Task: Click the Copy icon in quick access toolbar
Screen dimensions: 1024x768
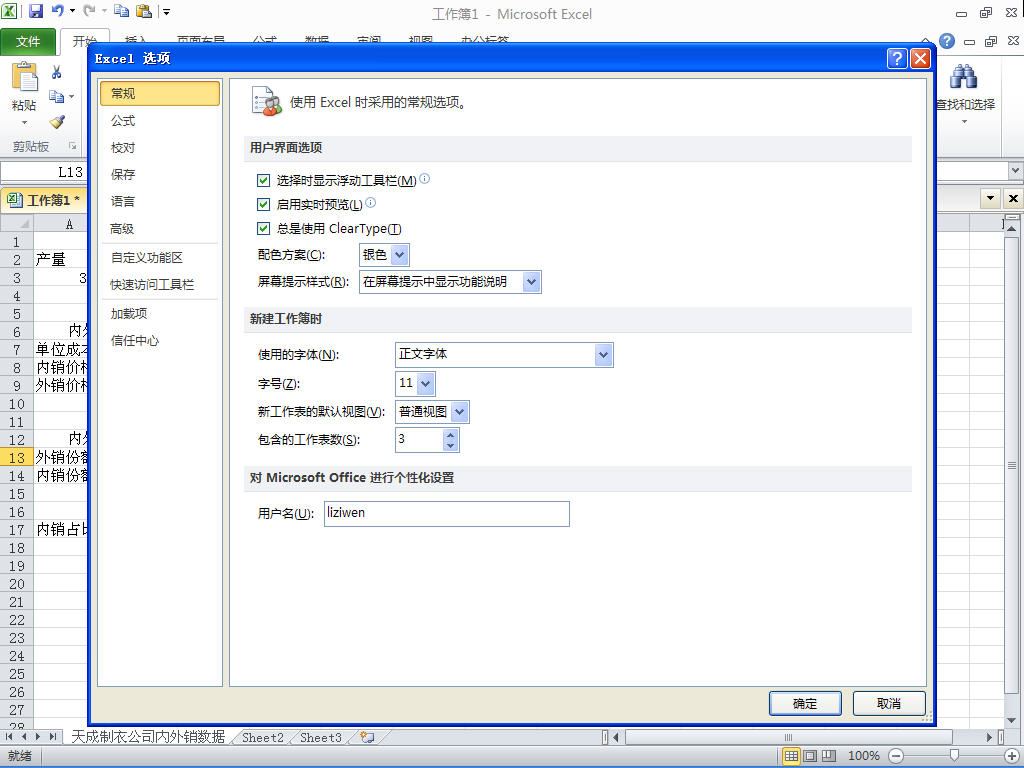Action: click(x=121, y=11)
